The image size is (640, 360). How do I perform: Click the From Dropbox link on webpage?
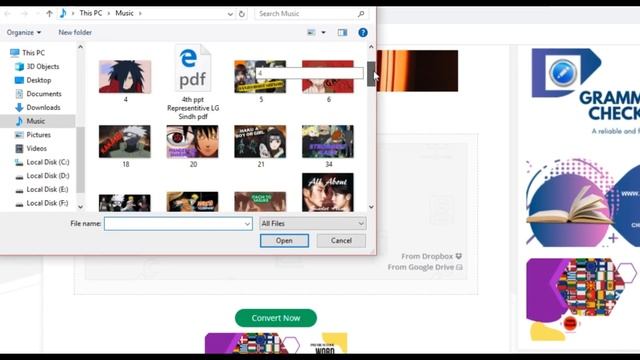pyautogui.click(x=432, y=256)
